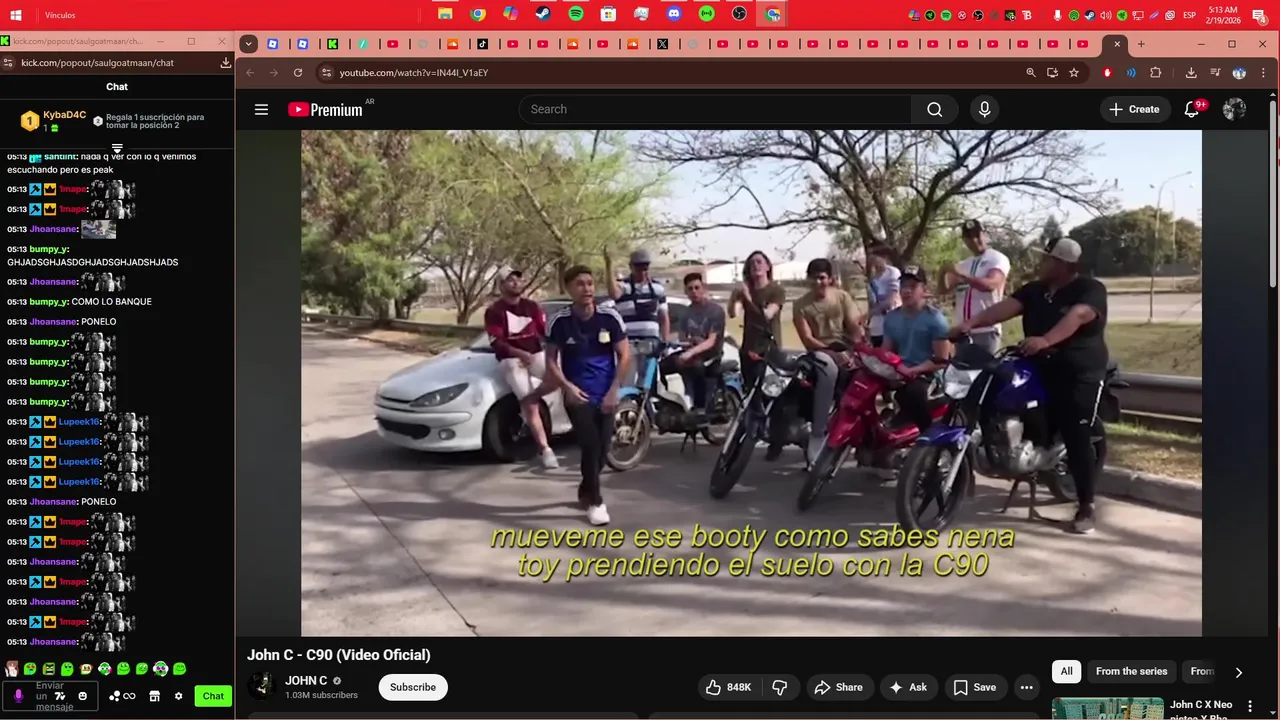The width and height of the screenshot is (1280, 720).
Task: Select the 'All' filter chip
Action: [x=1067, y=672]
